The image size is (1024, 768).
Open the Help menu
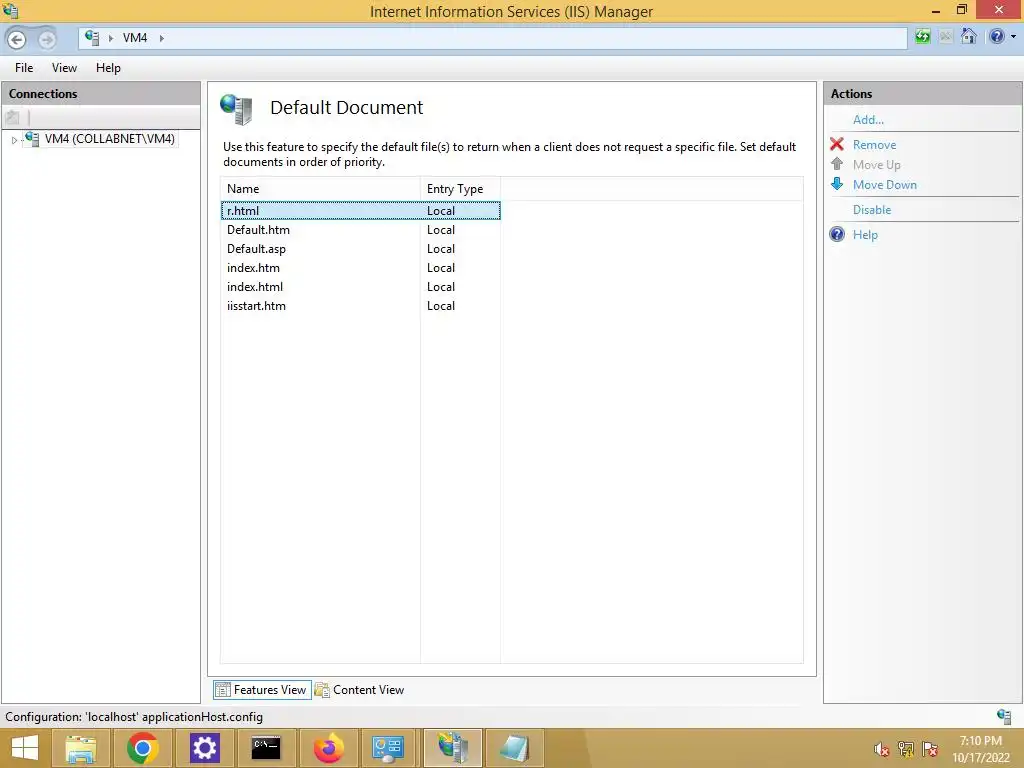108,68
